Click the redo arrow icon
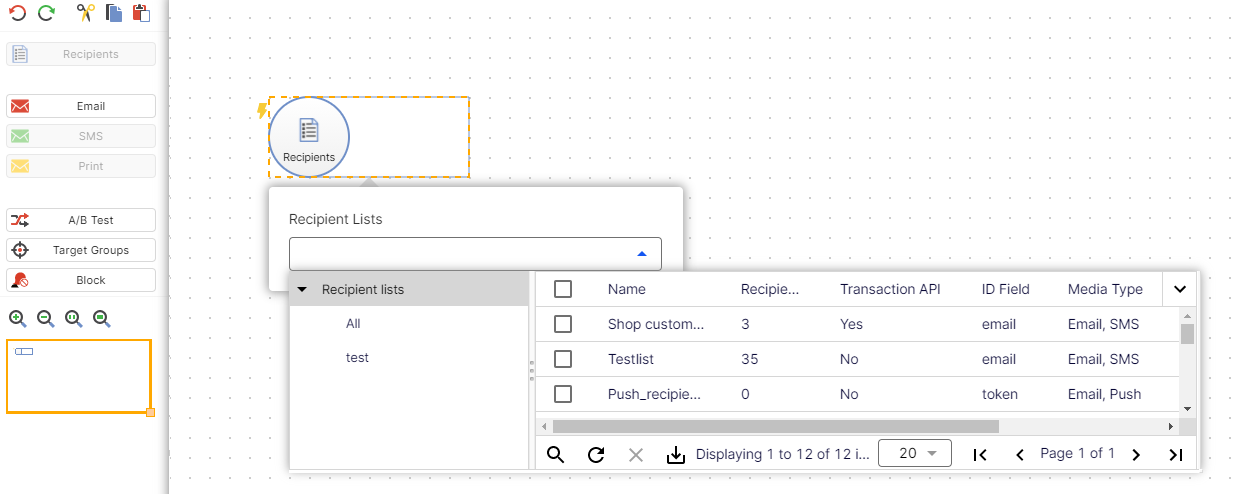Image resolution: width=1242 pixels, height=494 pixels. pos(46,13)
